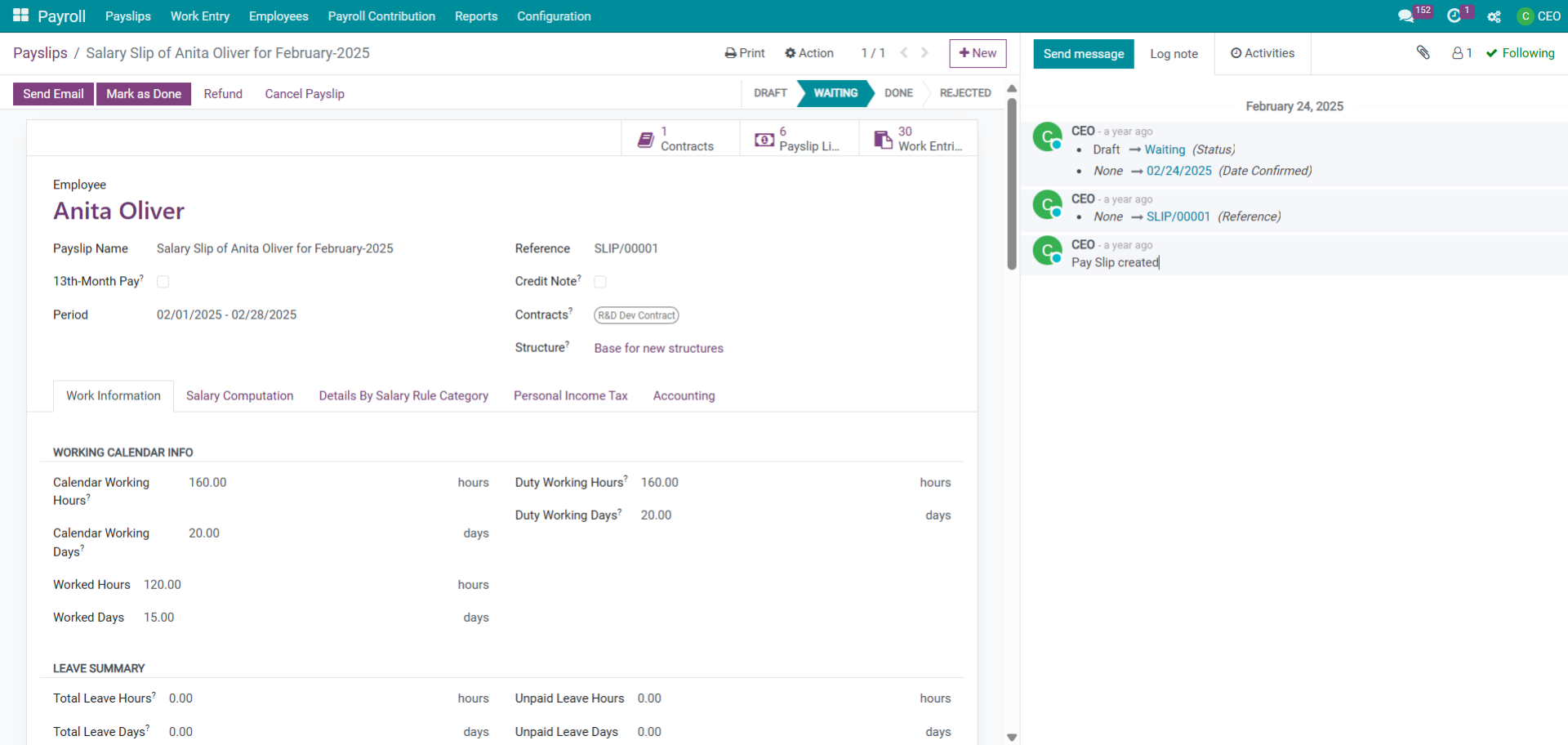The height and width of the screenshot is (745, 1568).
Task: Open the activities clock icon in navbar
Action: point(1454,16)
